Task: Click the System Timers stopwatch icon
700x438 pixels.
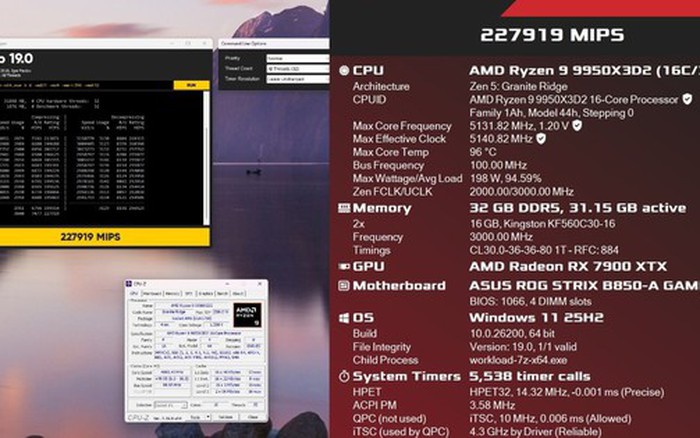Action: [x=345, y=376]
